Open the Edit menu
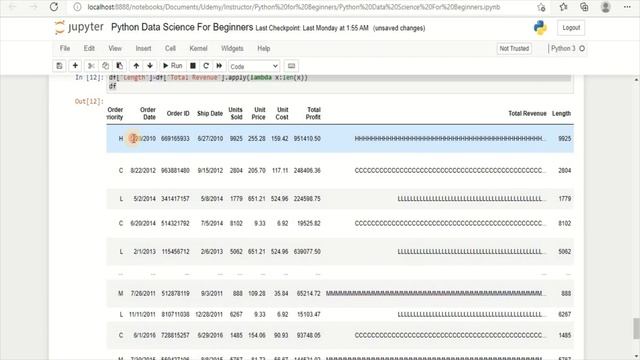Image resolution: width=640 pixels, height=360 pixels. [x=89, y=48]
